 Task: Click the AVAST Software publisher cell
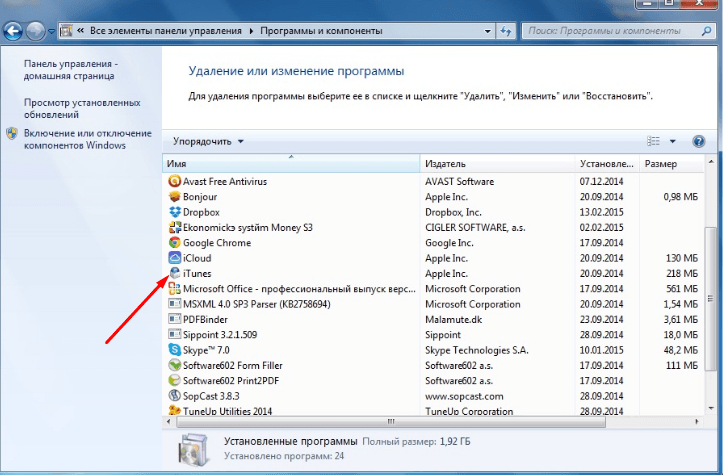459,181
